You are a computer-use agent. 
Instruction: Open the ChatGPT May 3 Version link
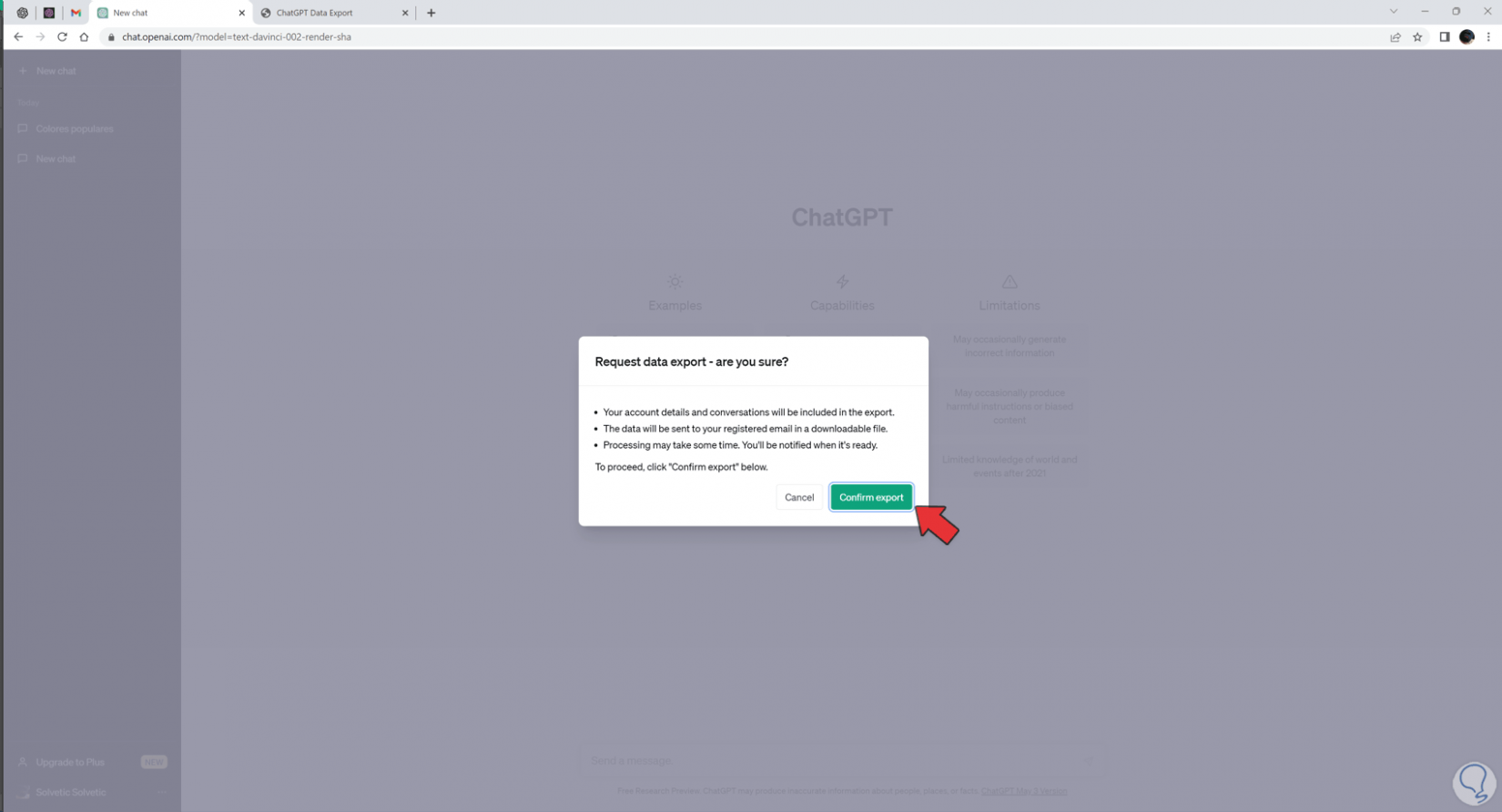pos(1024,791)
